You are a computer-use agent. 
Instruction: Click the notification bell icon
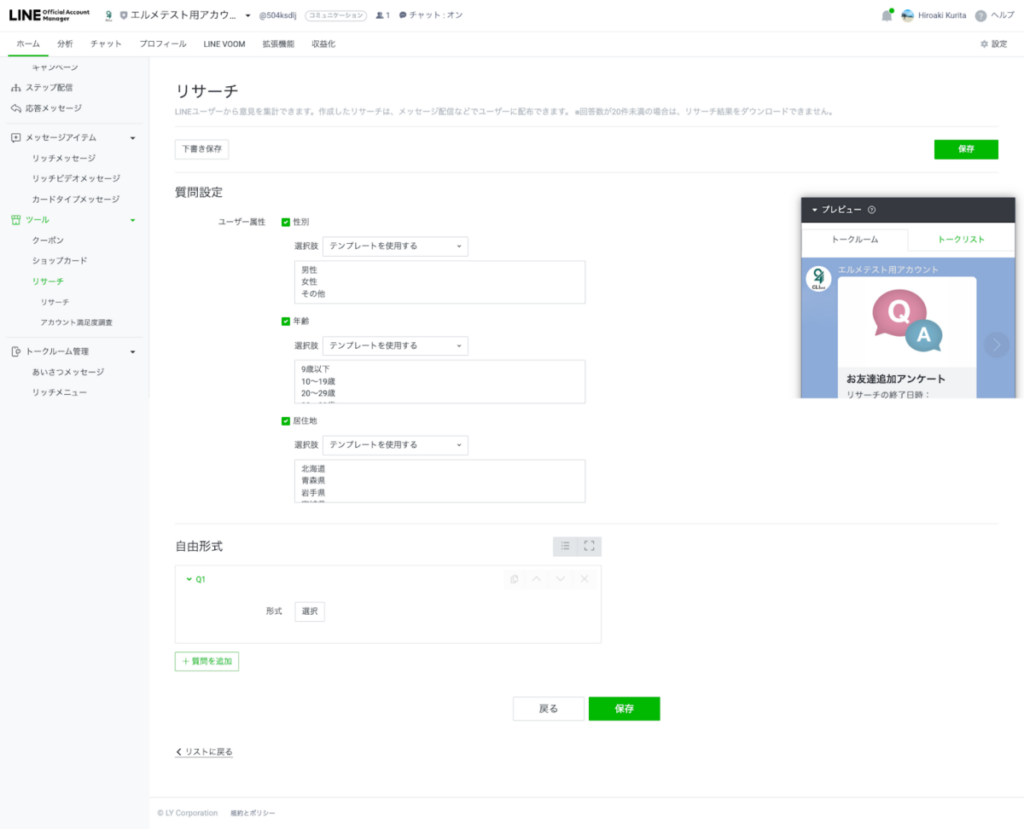(x=886, y=15)
